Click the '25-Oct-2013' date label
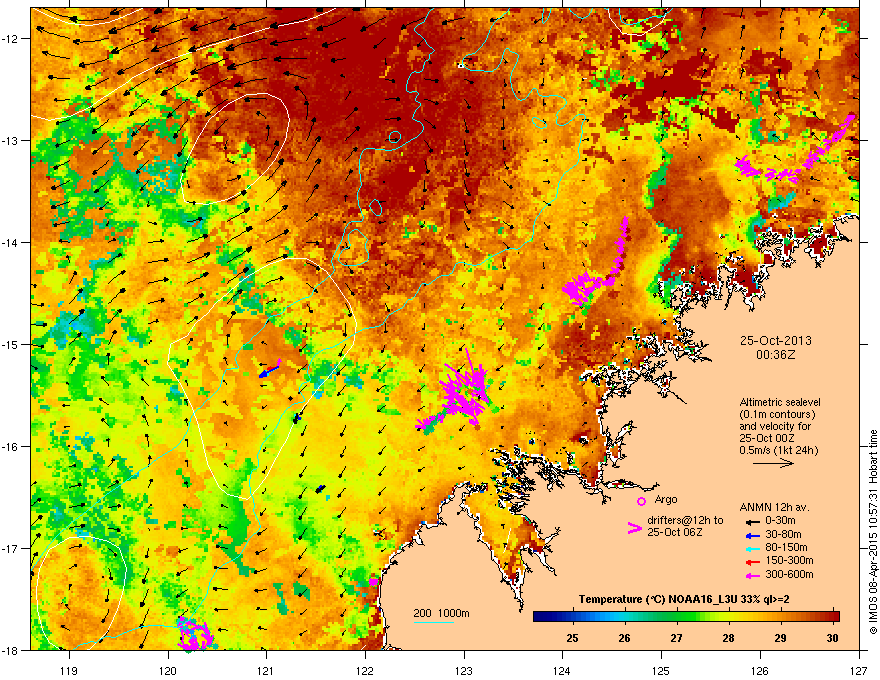Screen dimensions: 880x680 pyautogui.click(x=776, y=341)
